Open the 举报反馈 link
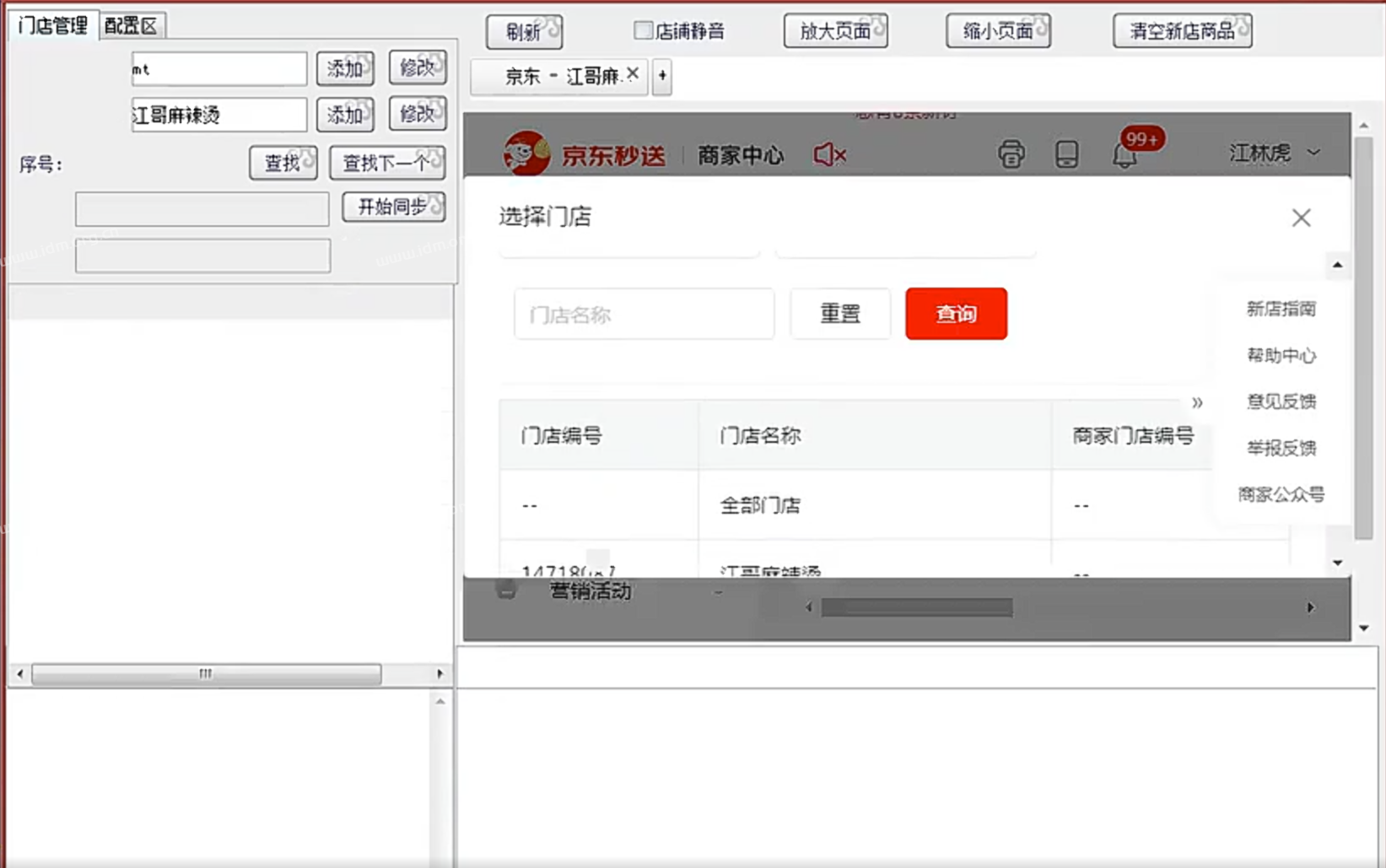The image size is (1386, 868). [x=1281, y=448]
